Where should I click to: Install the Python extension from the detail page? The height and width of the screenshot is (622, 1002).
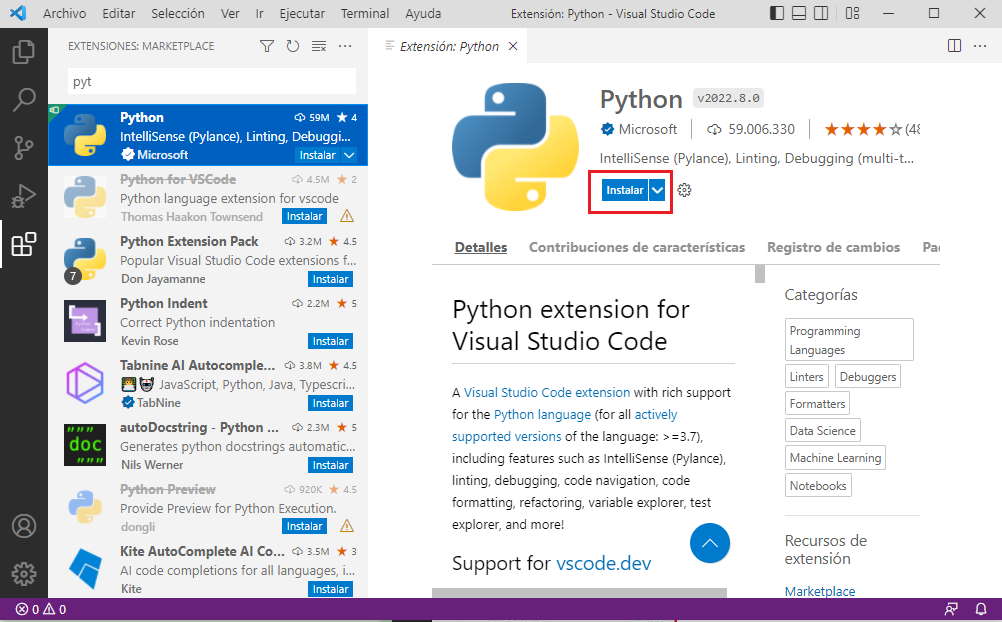pyautogui.click(x=624, y=190)
